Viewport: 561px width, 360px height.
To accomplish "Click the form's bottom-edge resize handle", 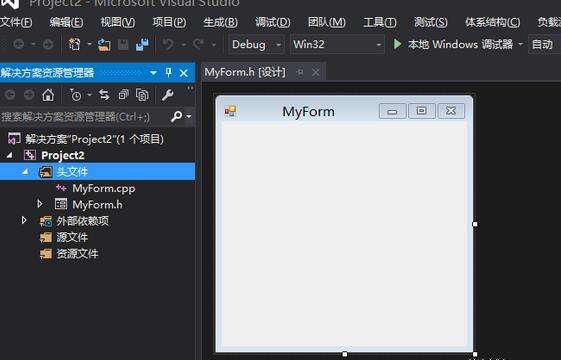I will pos(345,354).
